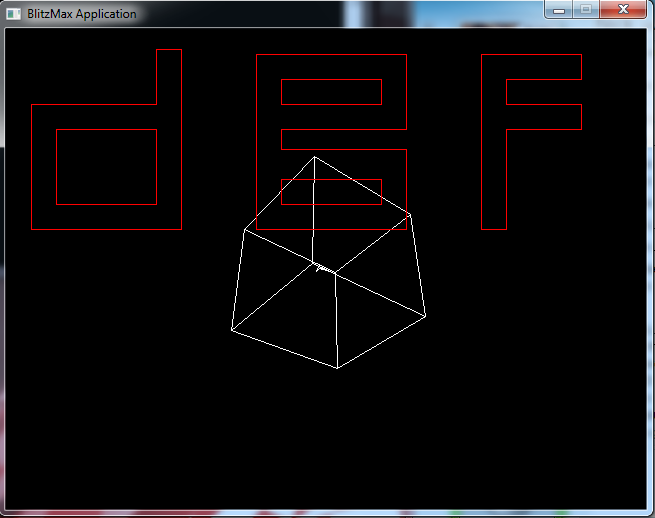Click the leftmost lower vertex of the cube
Viewport: 655px width, 518px height.
232,330
